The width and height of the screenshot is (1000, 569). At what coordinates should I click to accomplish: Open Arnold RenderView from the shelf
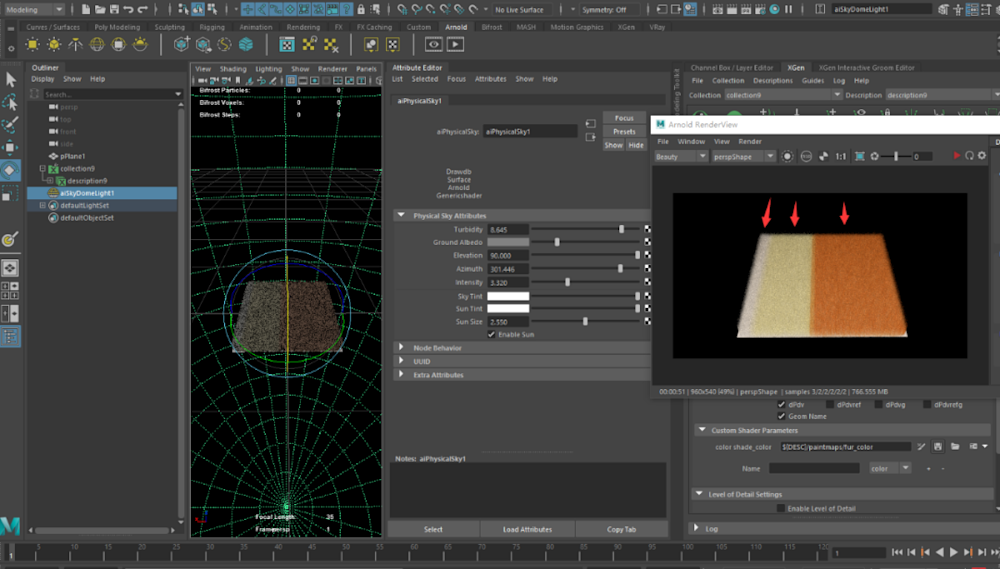coord(433,44)
